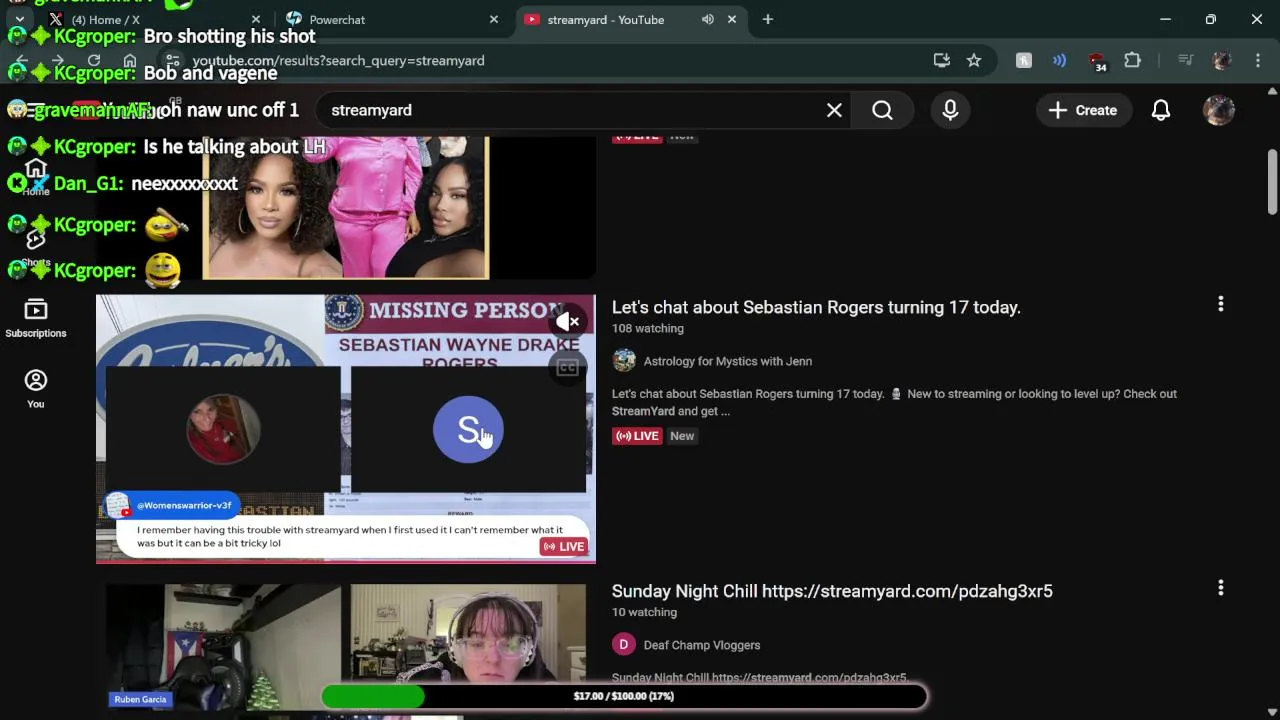Viewport: 1280px width, 720px height.
Task: Click the page vertical scrollbar thumb
Action: coord(1272,181)
